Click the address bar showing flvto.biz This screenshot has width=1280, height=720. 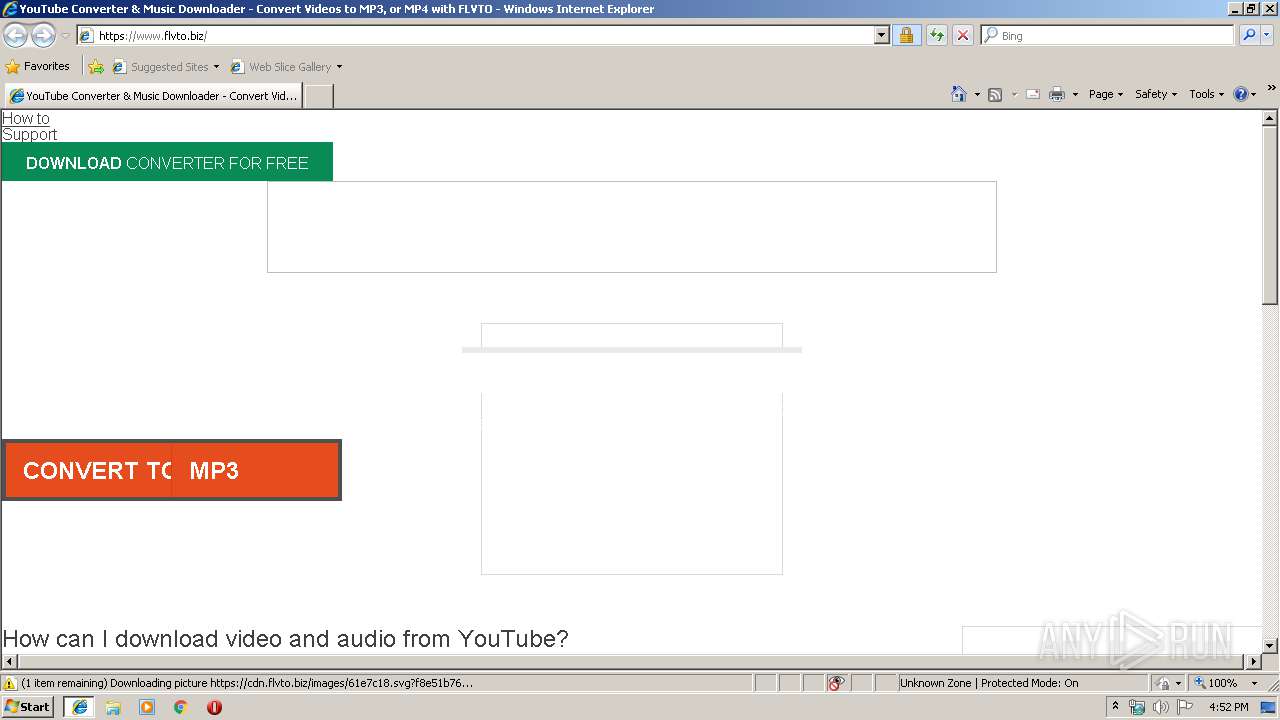(475, 35)
